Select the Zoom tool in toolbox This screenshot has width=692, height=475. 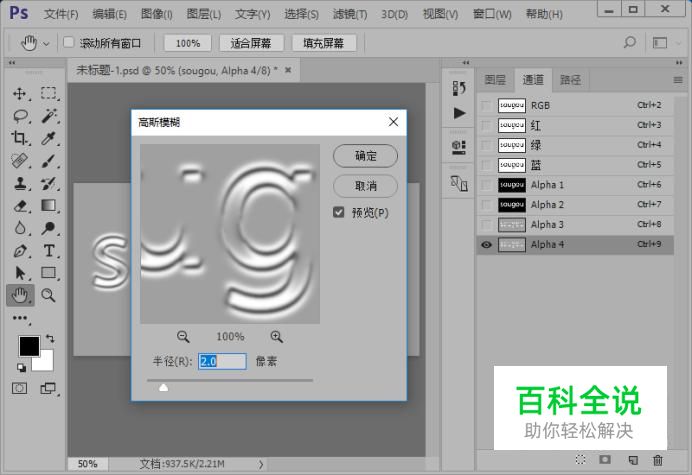click(x=48, y=295)
